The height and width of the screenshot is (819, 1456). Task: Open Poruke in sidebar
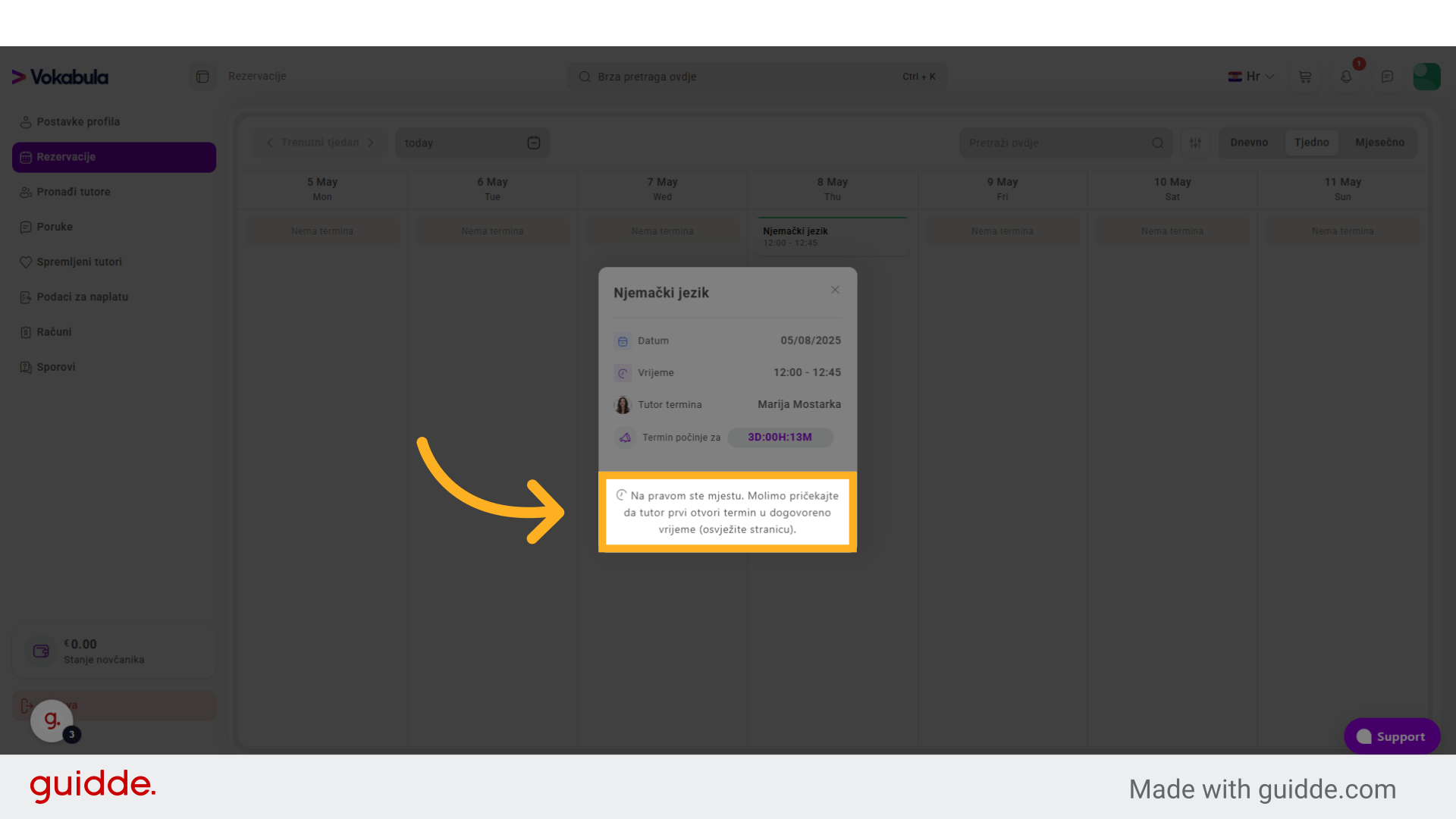point(114,227)
